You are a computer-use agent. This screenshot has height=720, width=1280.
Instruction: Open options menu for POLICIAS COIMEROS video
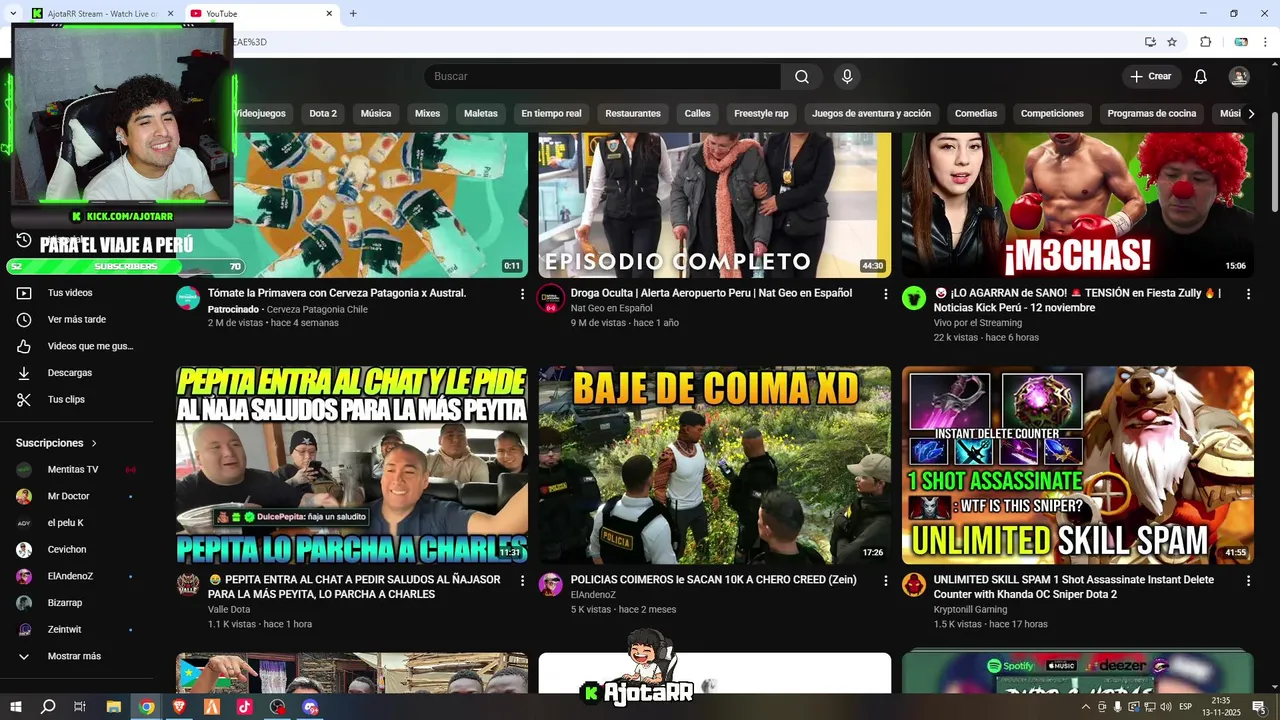pos(885,580)
